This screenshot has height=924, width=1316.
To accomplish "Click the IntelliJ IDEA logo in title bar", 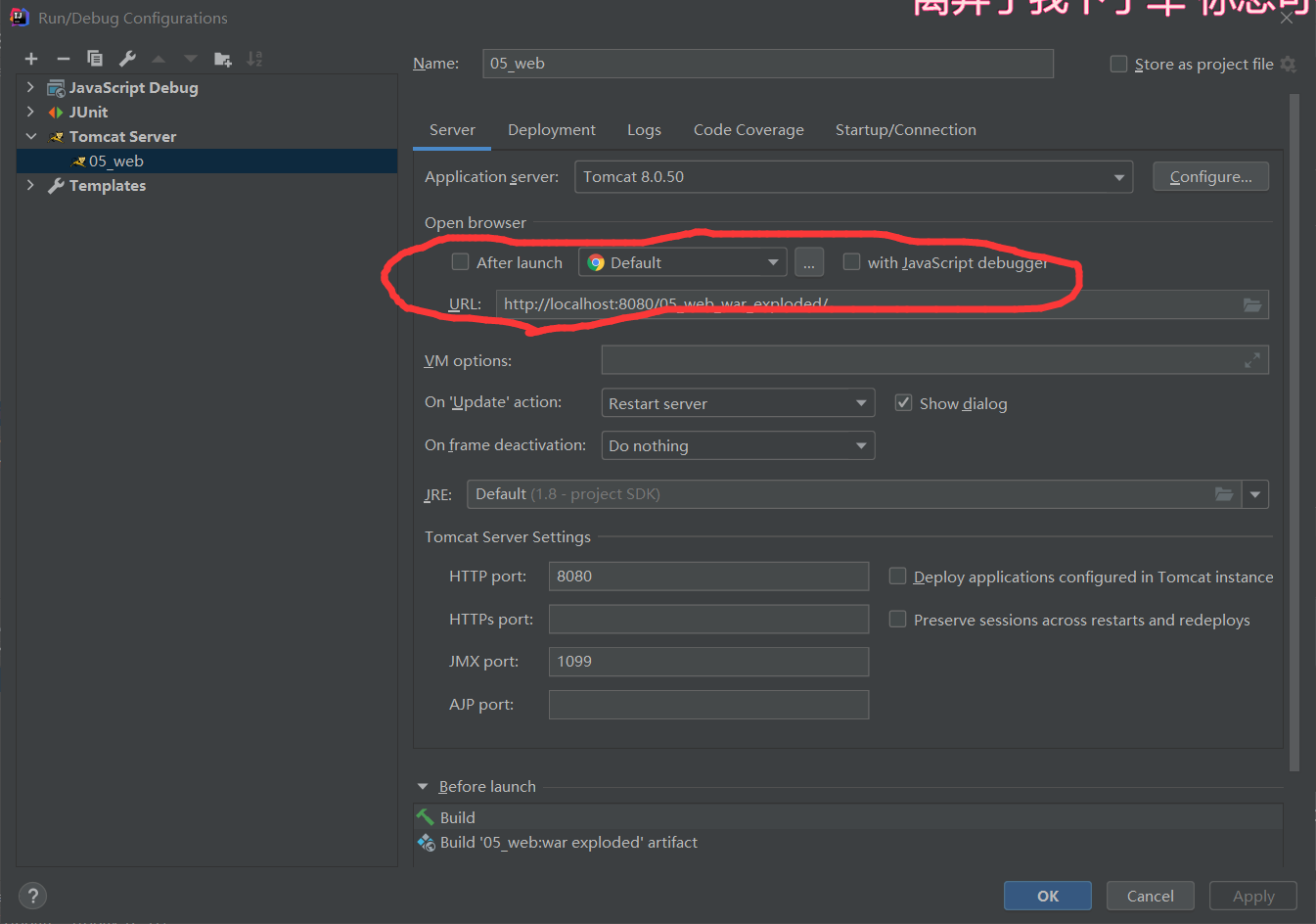I will coord(19,18).
